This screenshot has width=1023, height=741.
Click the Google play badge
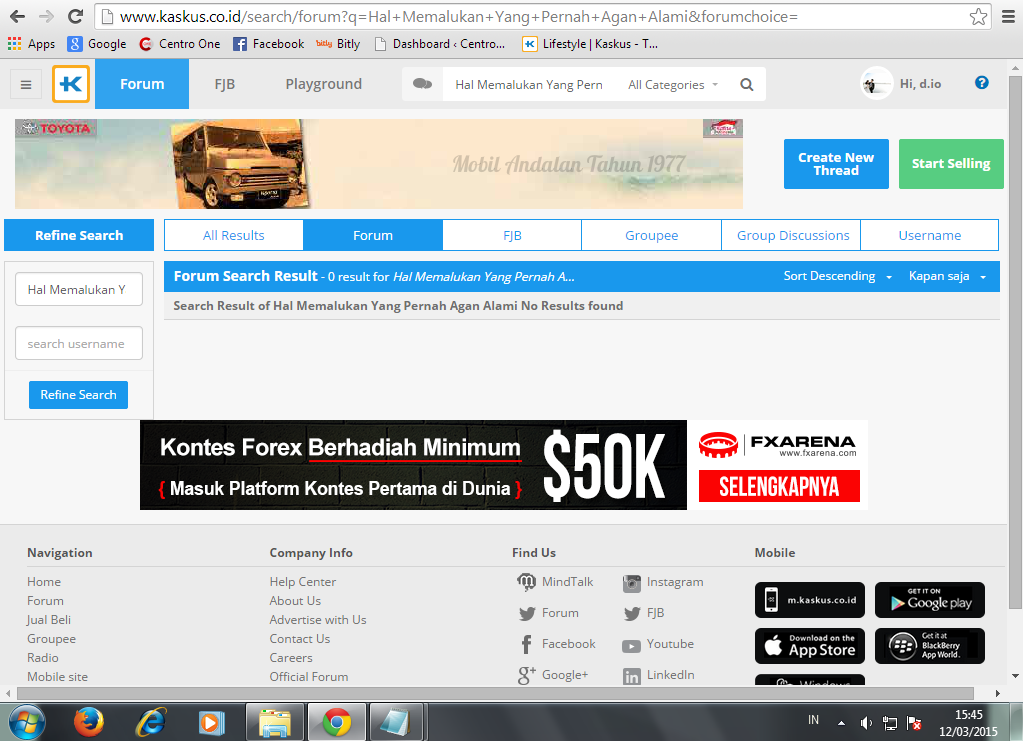pyautogui.click(x=929, y=600)
